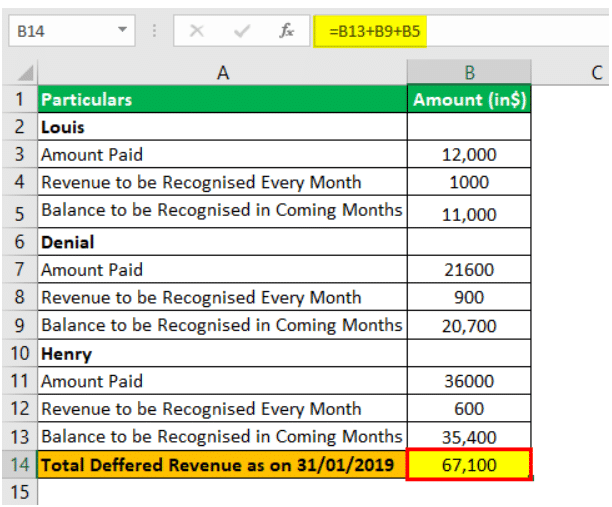612x507 pixels.
Task: Select 'Revenue to be Recognised Every Month' row 12
Action: pos(222,408)
